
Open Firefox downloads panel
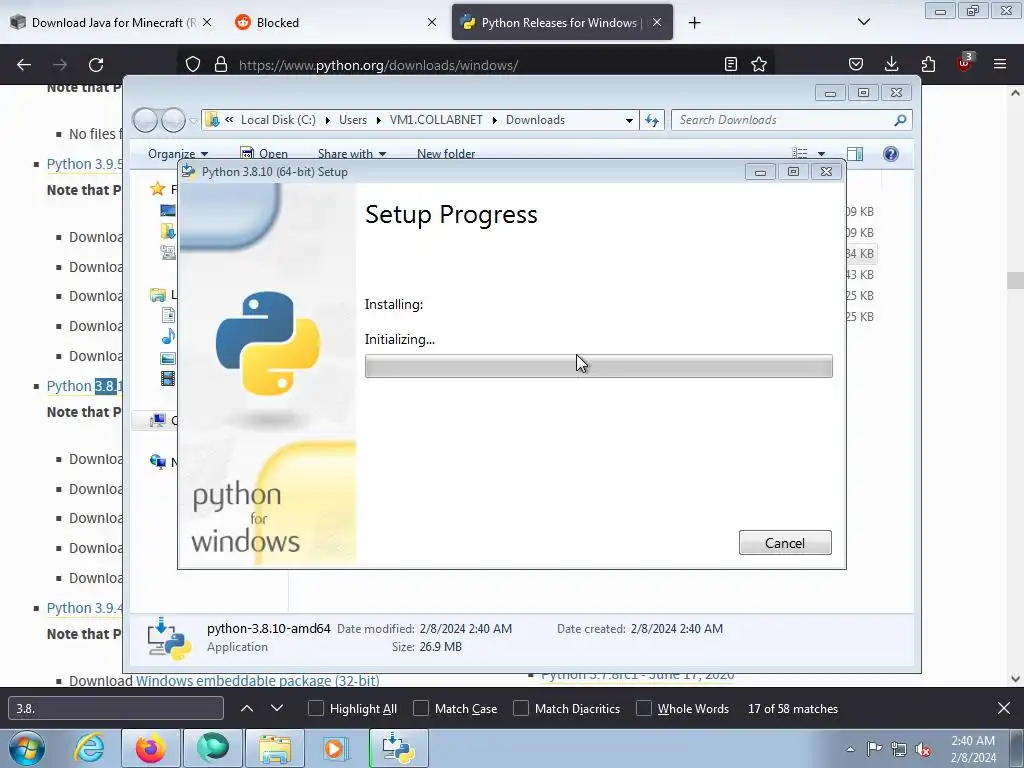click(891, 64)
